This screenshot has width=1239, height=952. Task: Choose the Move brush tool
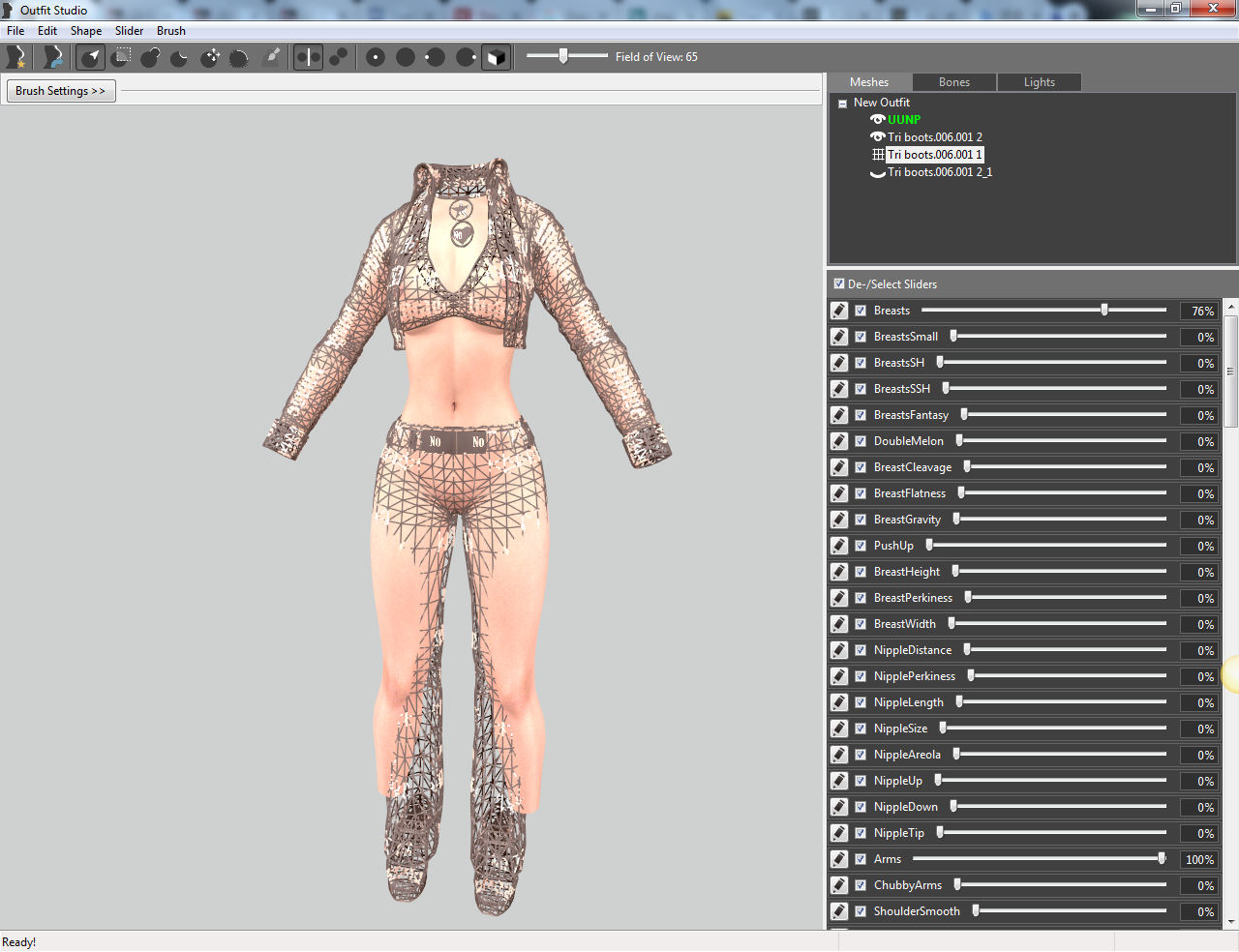[x=210, y=57]
